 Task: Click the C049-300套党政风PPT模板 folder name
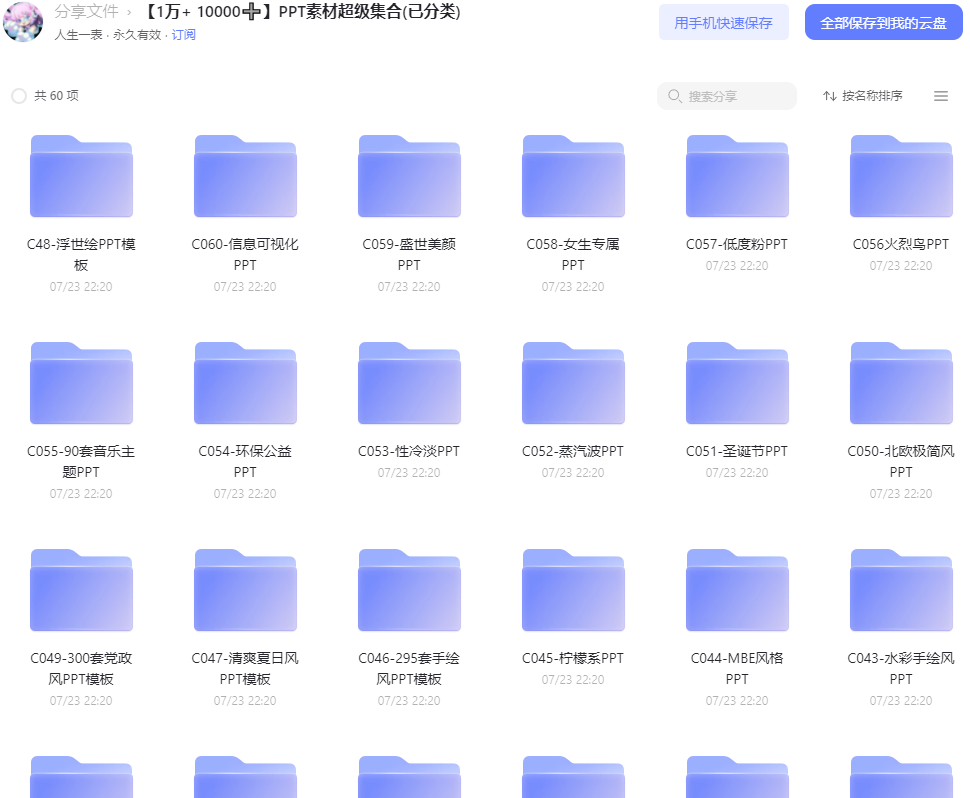[x=81, y=669]
